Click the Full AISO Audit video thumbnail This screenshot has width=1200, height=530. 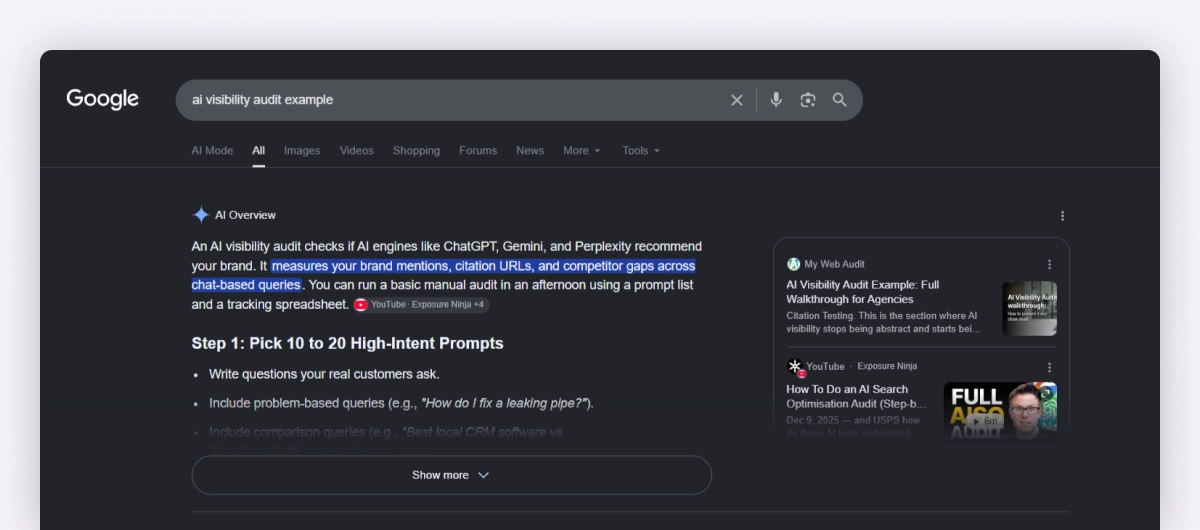pyautogui.click(x=1000, y=410)
